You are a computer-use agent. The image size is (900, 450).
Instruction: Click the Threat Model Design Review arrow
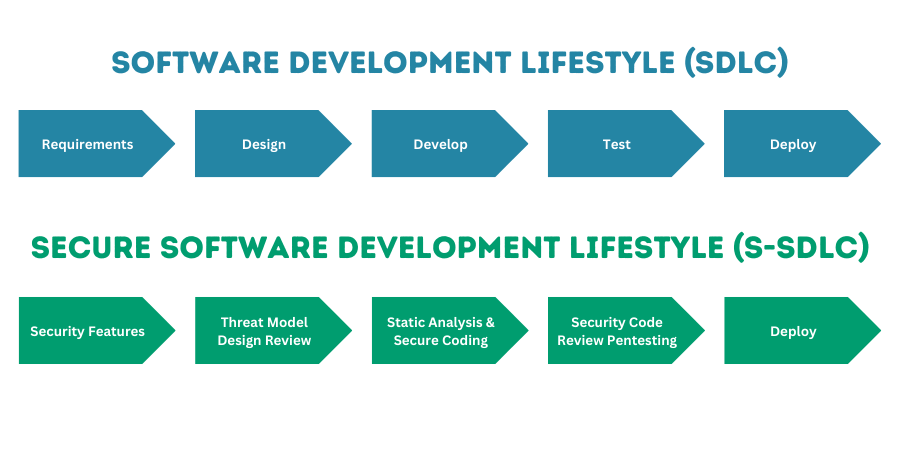[264, 331]
